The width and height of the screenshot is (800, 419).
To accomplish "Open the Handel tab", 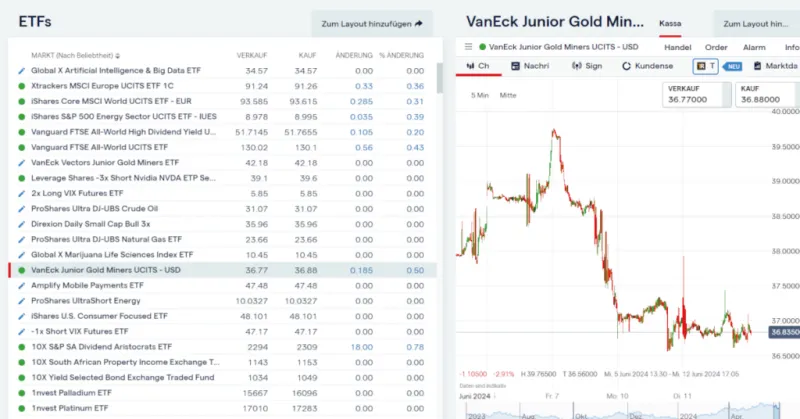I will point(678,47).
